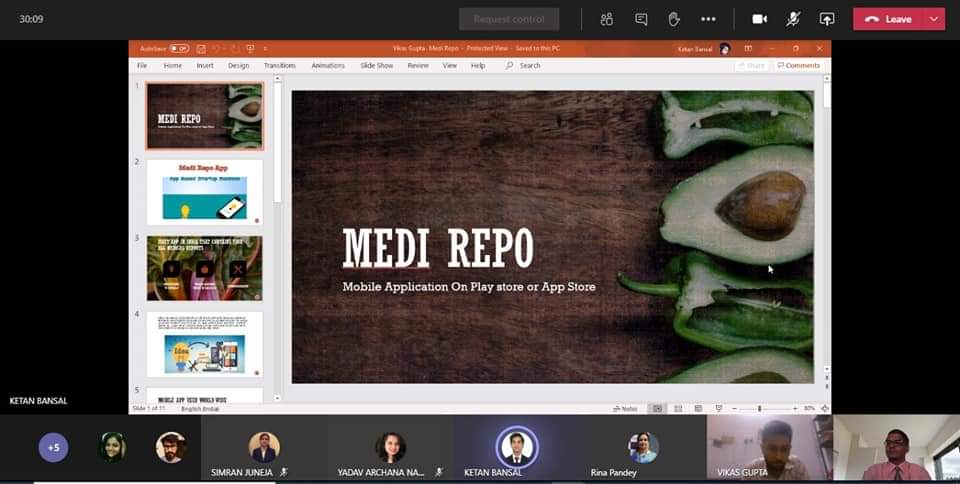Click the Redo icon in title bar
The image size is (960, 484).
[x=235, y=48]
